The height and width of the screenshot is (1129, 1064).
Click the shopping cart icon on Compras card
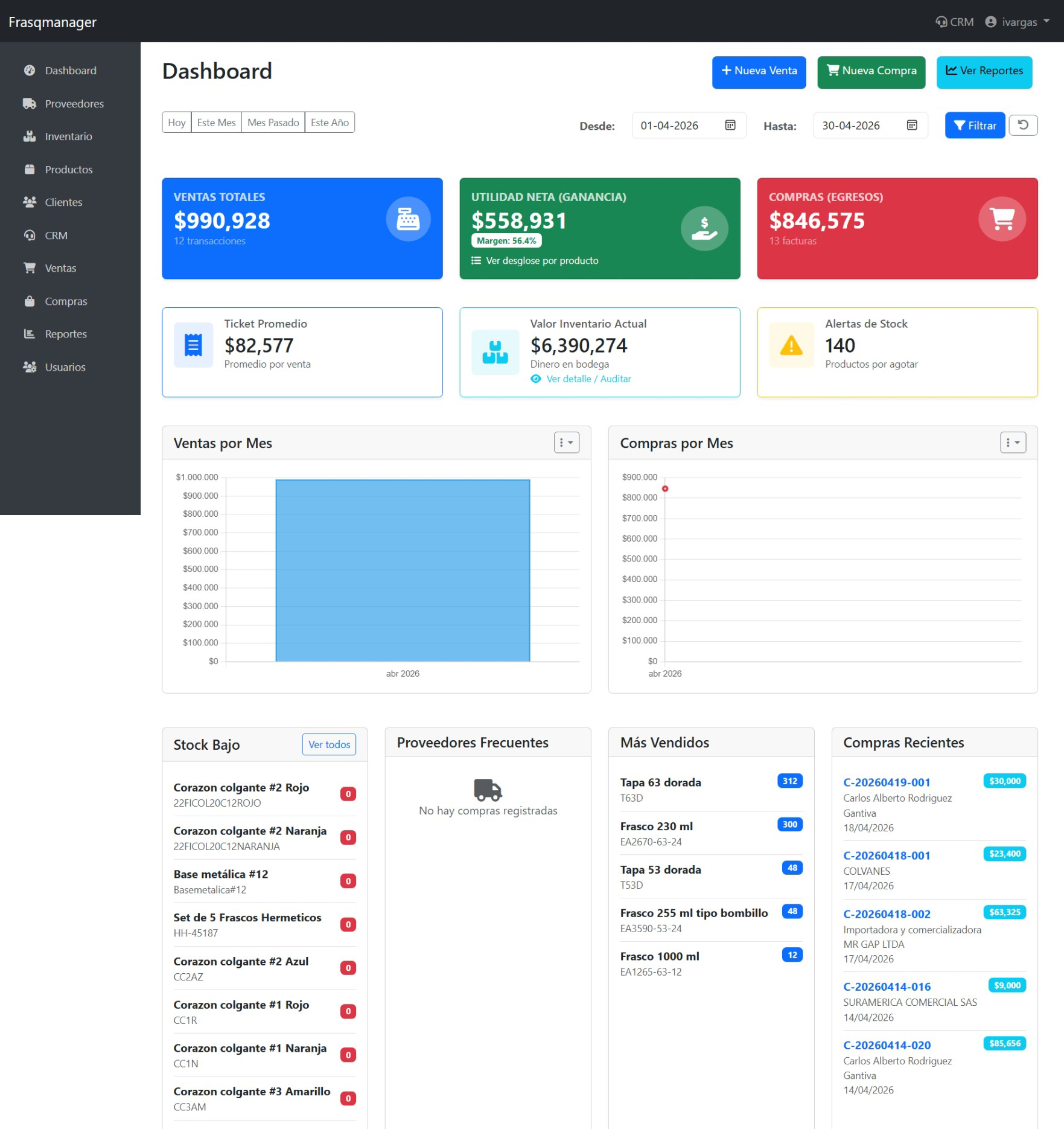coord(1002,219)
